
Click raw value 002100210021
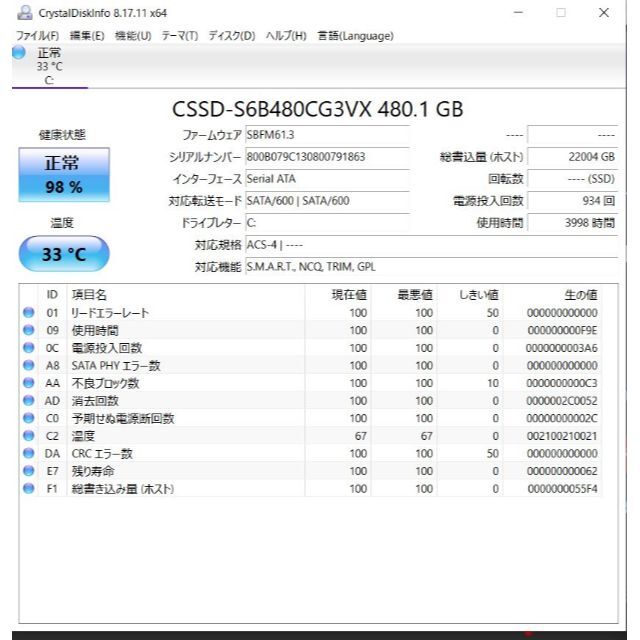coord(562,436)
